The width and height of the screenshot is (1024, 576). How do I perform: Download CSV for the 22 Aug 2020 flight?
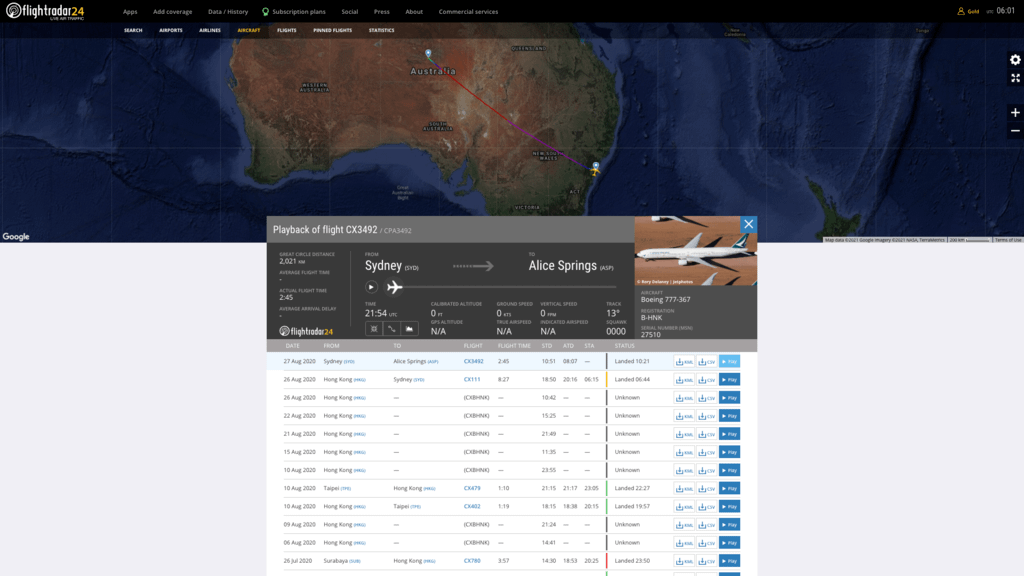click(x=706, y=416)
